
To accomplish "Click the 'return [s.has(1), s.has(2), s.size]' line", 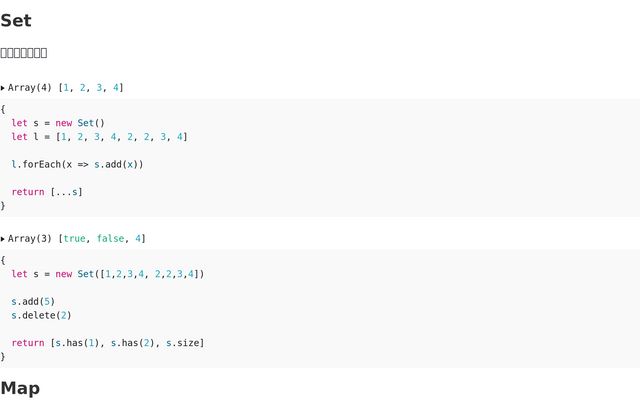I will (108, 343).
